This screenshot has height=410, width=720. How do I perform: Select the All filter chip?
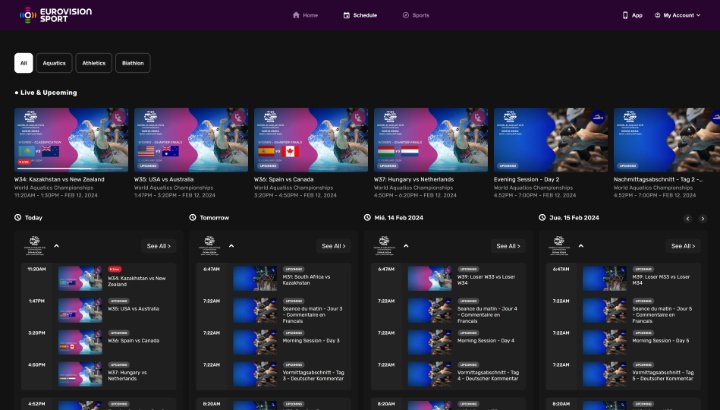[23, 63]
